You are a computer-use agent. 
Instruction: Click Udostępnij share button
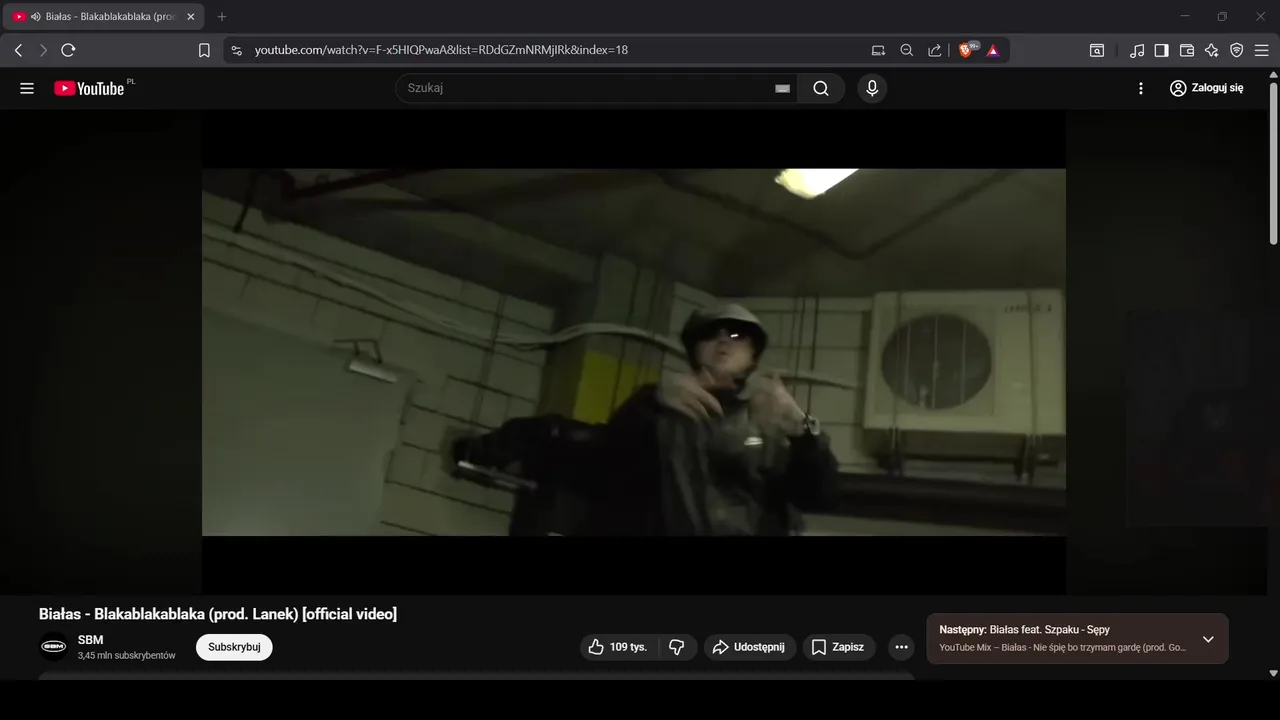tap(750, 647)
